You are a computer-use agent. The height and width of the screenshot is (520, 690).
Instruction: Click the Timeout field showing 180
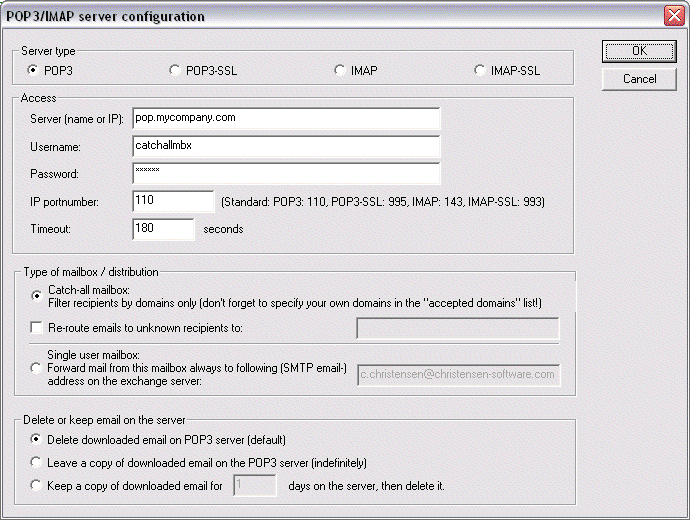point(163,229)
